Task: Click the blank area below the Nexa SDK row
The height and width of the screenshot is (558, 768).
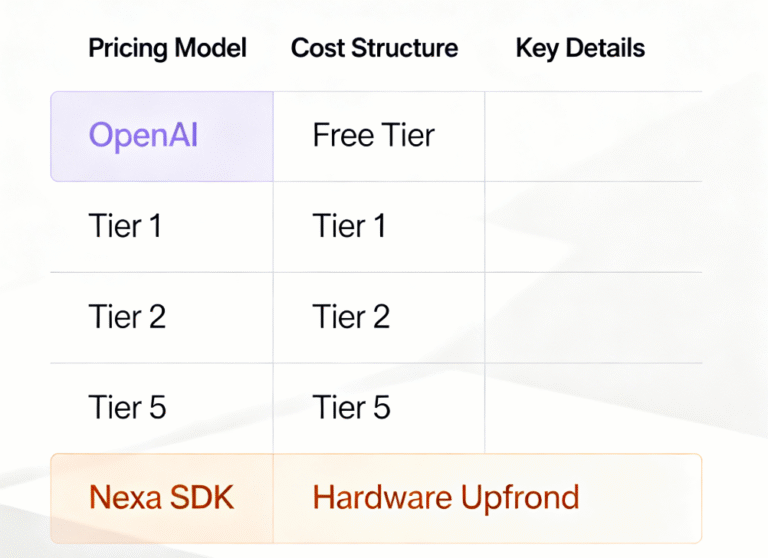Action: (384, 550)
